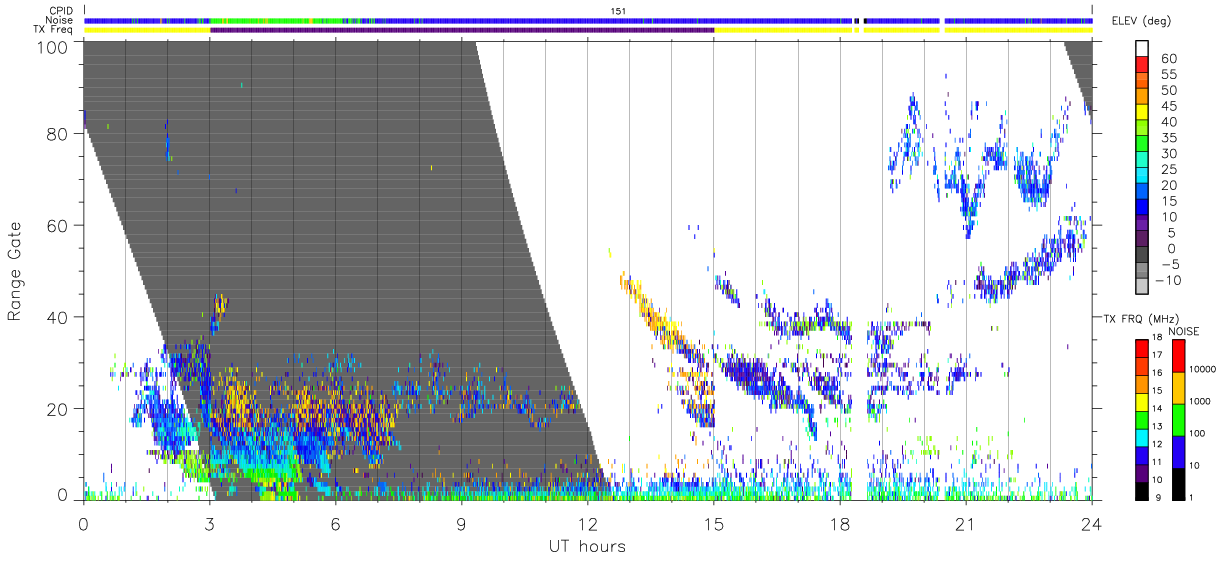Viewport: 1228px width, 567px height.
Task: Click UT hours tick label 9
Action: 462,524
